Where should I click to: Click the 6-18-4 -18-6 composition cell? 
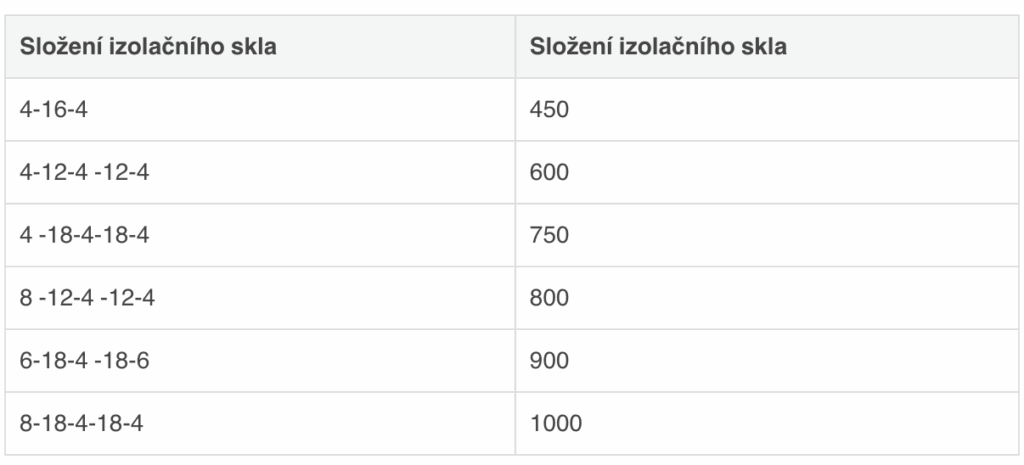point(84,360)
